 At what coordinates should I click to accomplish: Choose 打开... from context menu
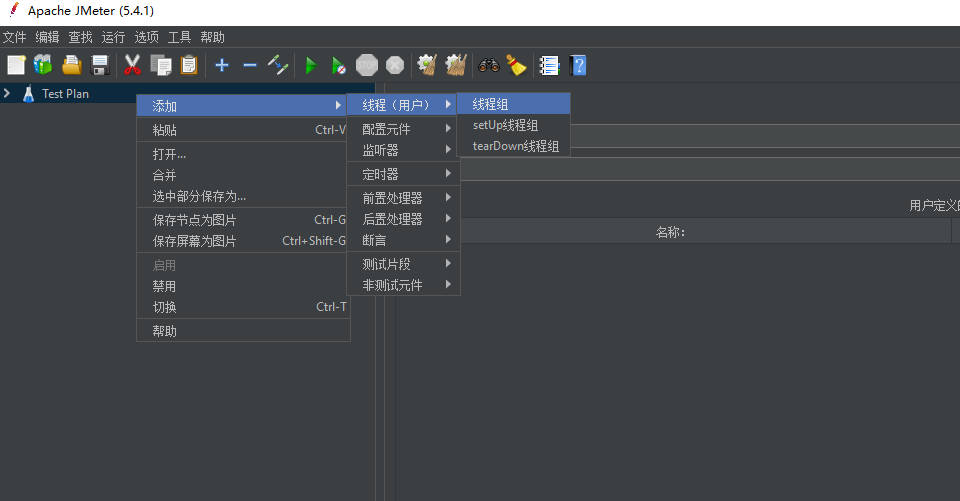point(242,154)
